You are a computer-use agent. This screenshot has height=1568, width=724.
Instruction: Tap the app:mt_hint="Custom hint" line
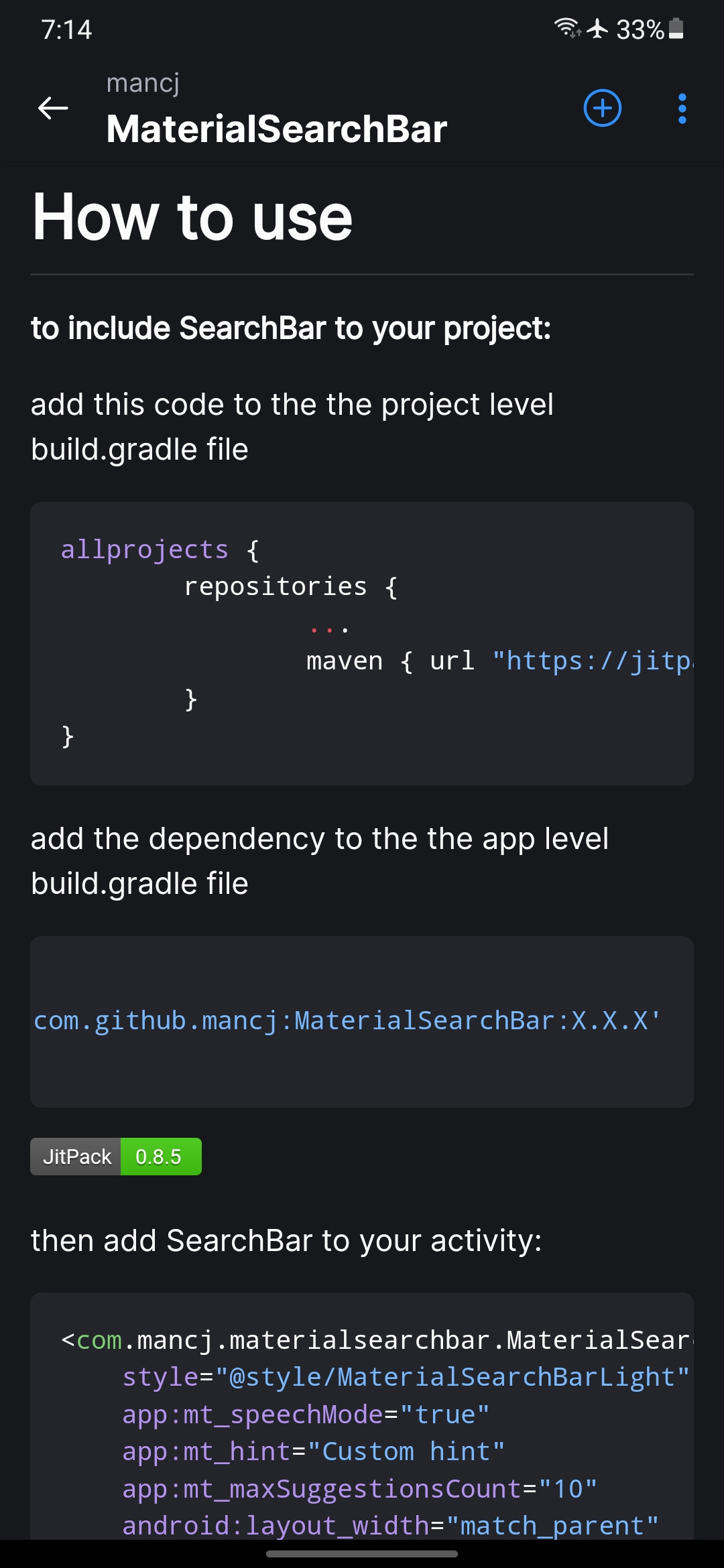[x=313, y=1451]
